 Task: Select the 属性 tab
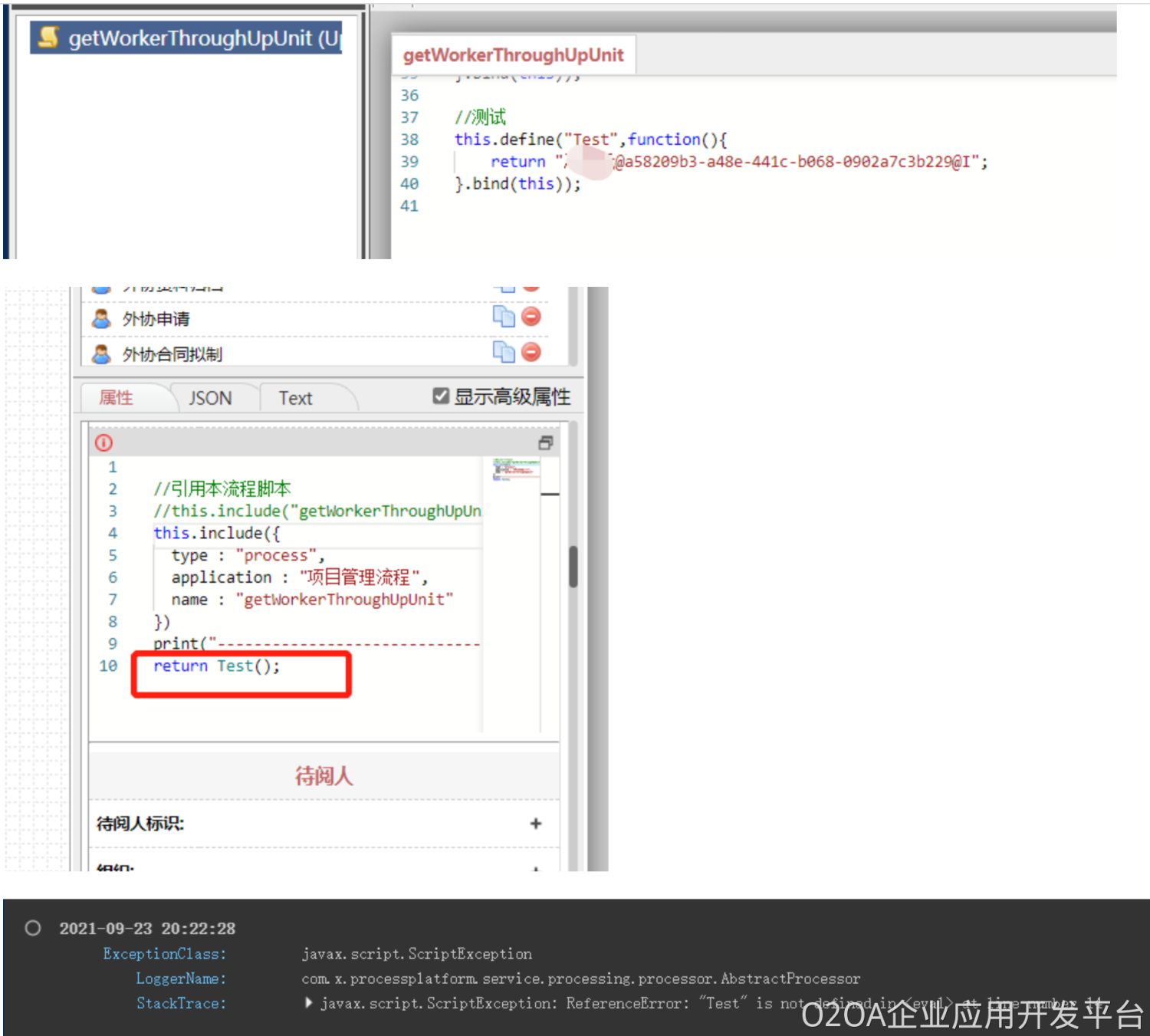[x=117, y=398]
